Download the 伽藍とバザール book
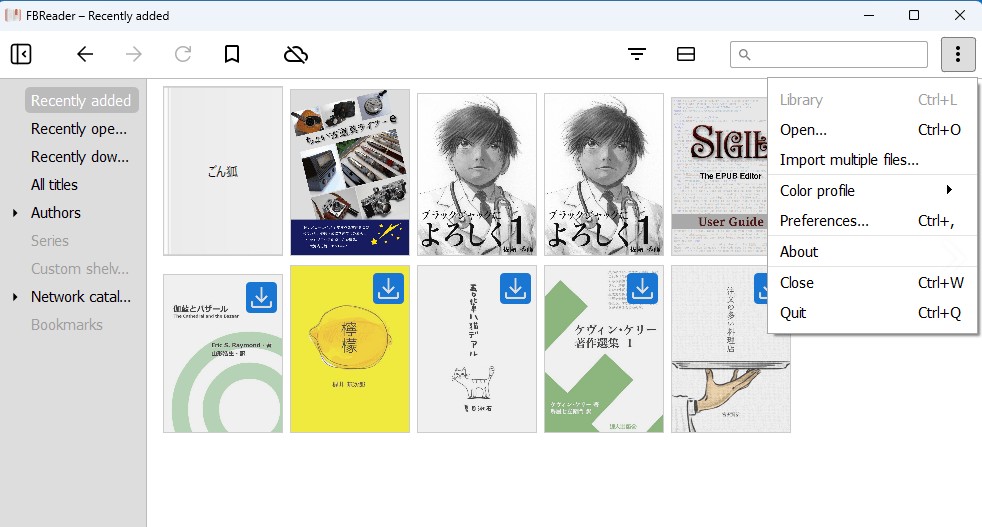This screenshot has height=527, width=982. tap(261, 298)
